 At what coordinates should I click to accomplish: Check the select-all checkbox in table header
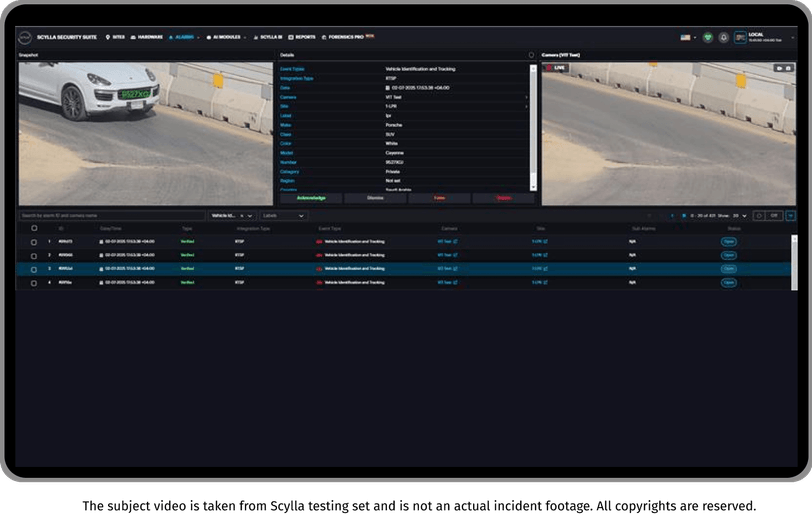(x=34, y=228)
